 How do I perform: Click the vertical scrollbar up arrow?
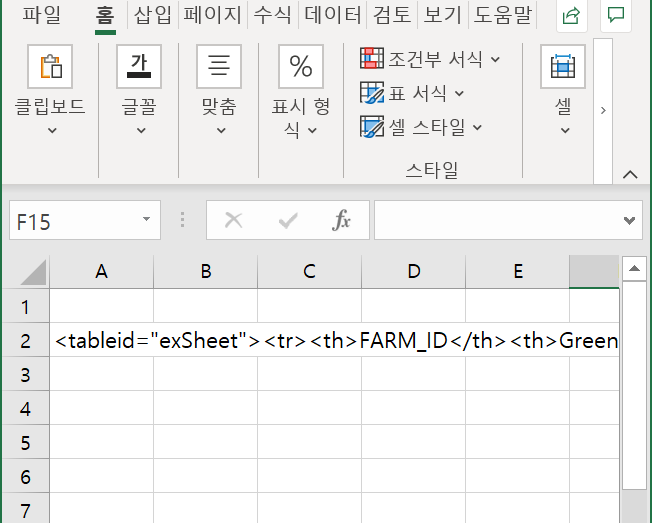[634, 269]
